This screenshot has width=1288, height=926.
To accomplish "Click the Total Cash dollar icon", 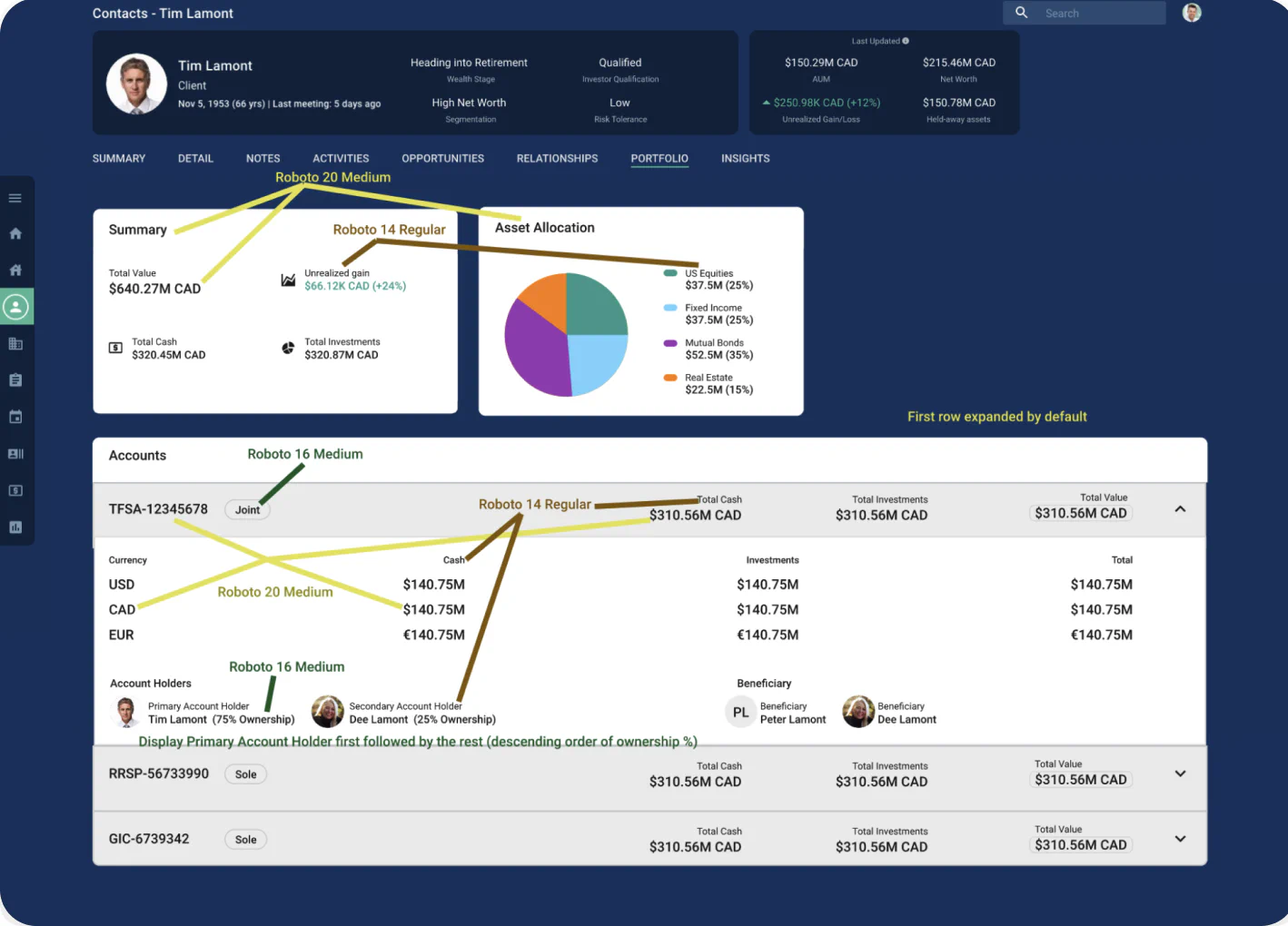I will point(115,348).
